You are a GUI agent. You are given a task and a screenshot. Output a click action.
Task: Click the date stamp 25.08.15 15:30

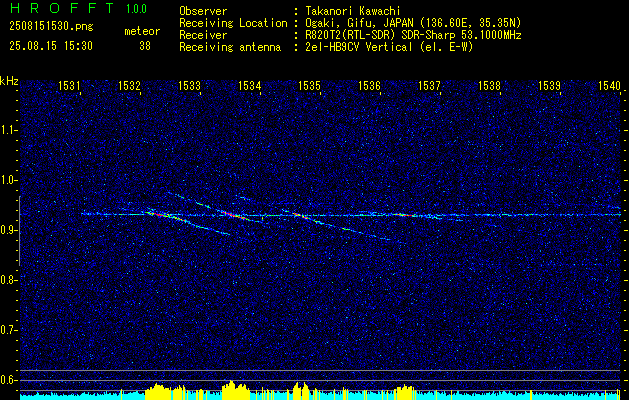pos(51,46)
